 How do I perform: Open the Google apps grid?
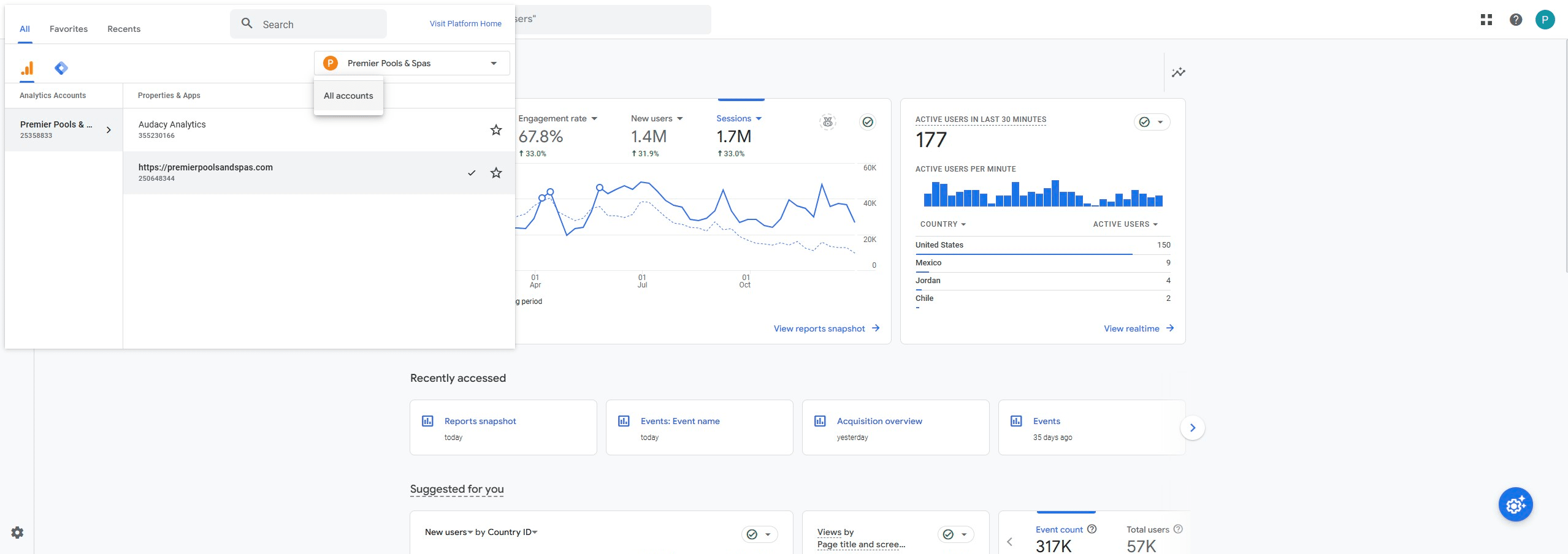(x=1486, y=20)
